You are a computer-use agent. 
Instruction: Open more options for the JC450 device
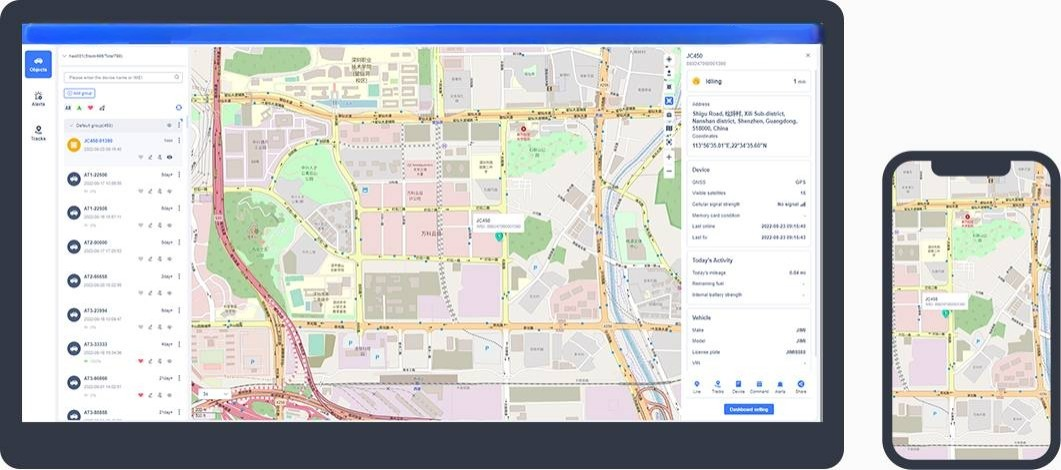click(179, 141)
